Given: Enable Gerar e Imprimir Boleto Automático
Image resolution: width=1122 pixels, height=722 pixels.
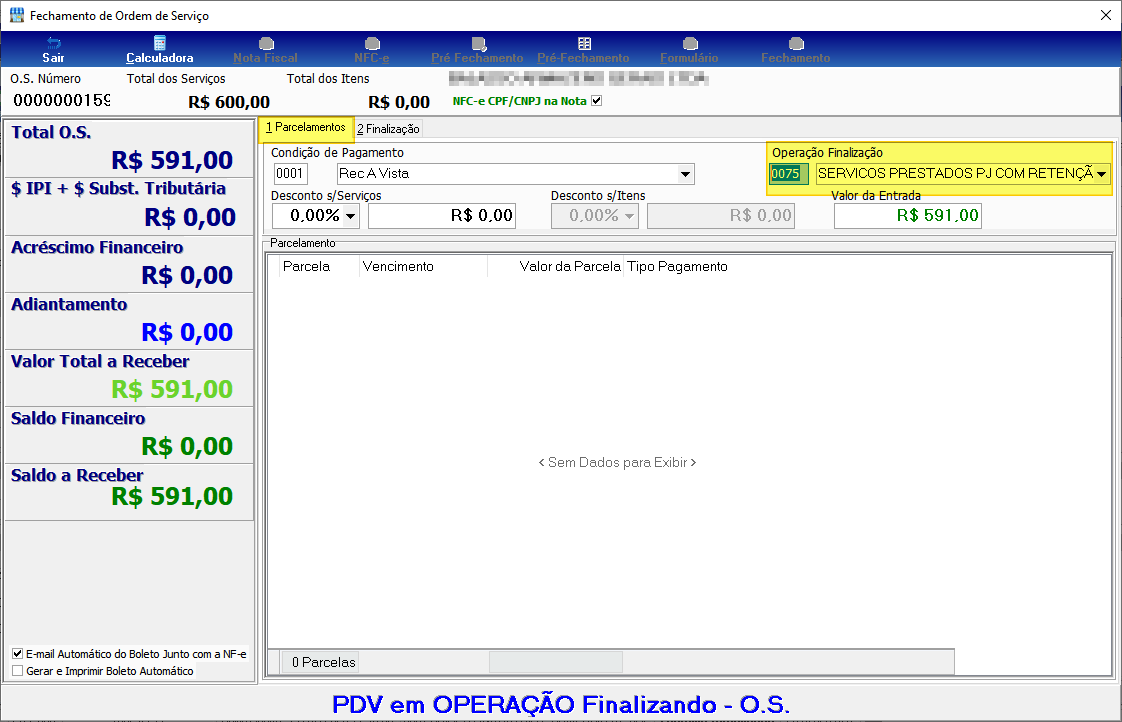Looking at the screenshot, I should [x=18, y=670].
